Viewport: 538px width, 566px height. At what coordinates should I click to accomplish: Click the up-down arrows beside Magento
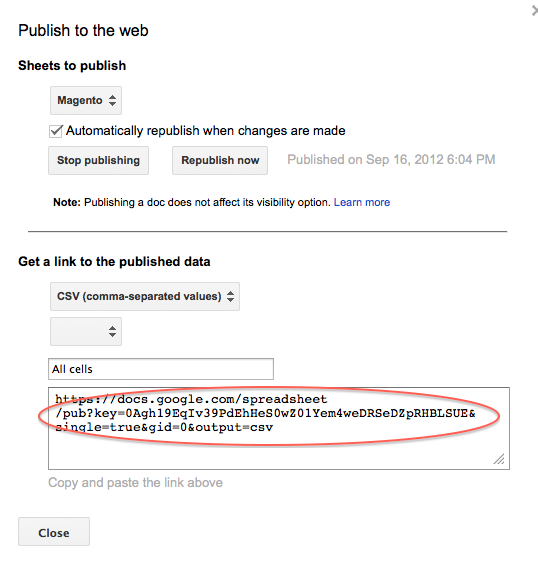[x=112, y=100]
